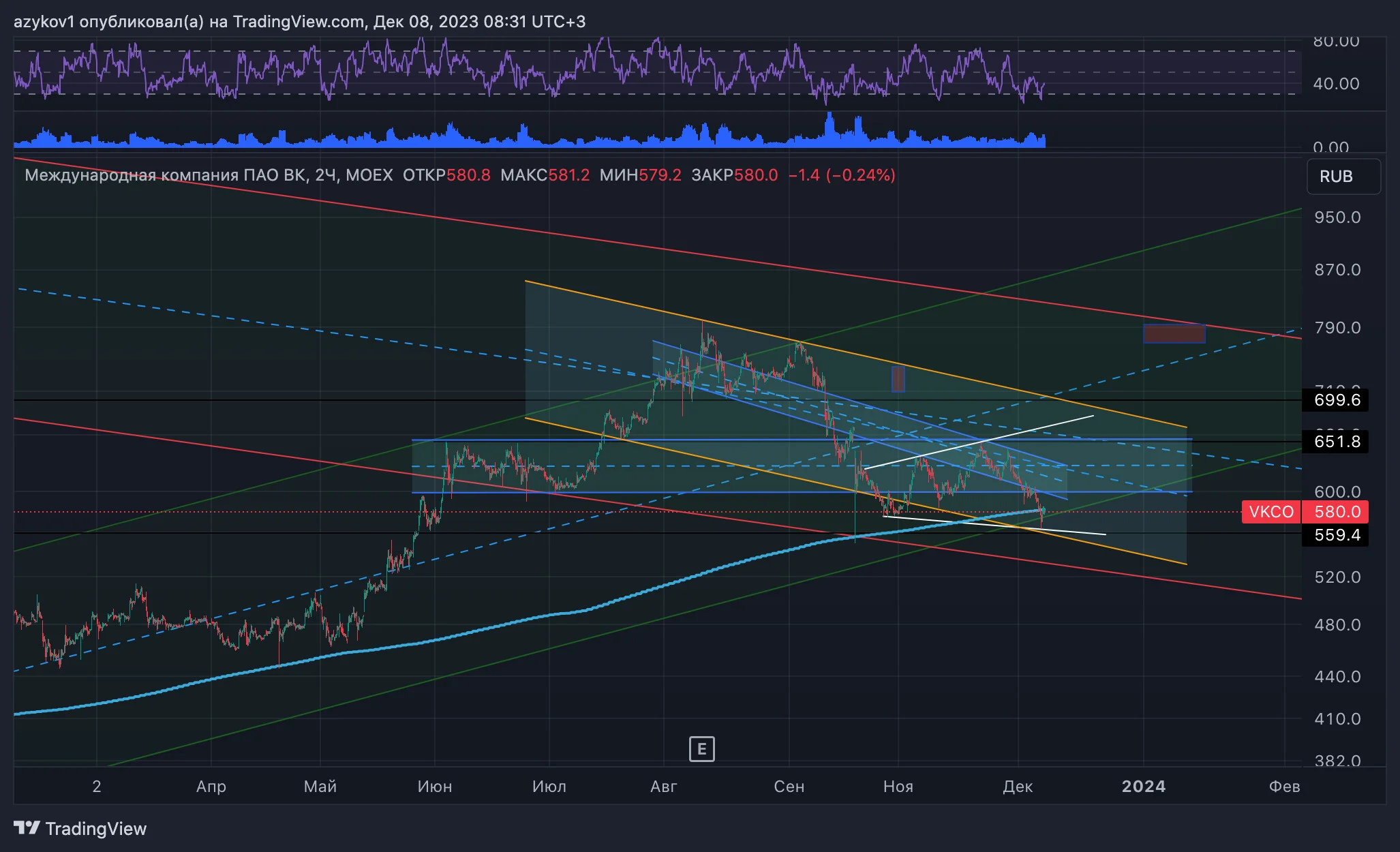This screenshot has width=1400, height=852.
Task: Click the RUB currency button
Action: point(1343,177)
